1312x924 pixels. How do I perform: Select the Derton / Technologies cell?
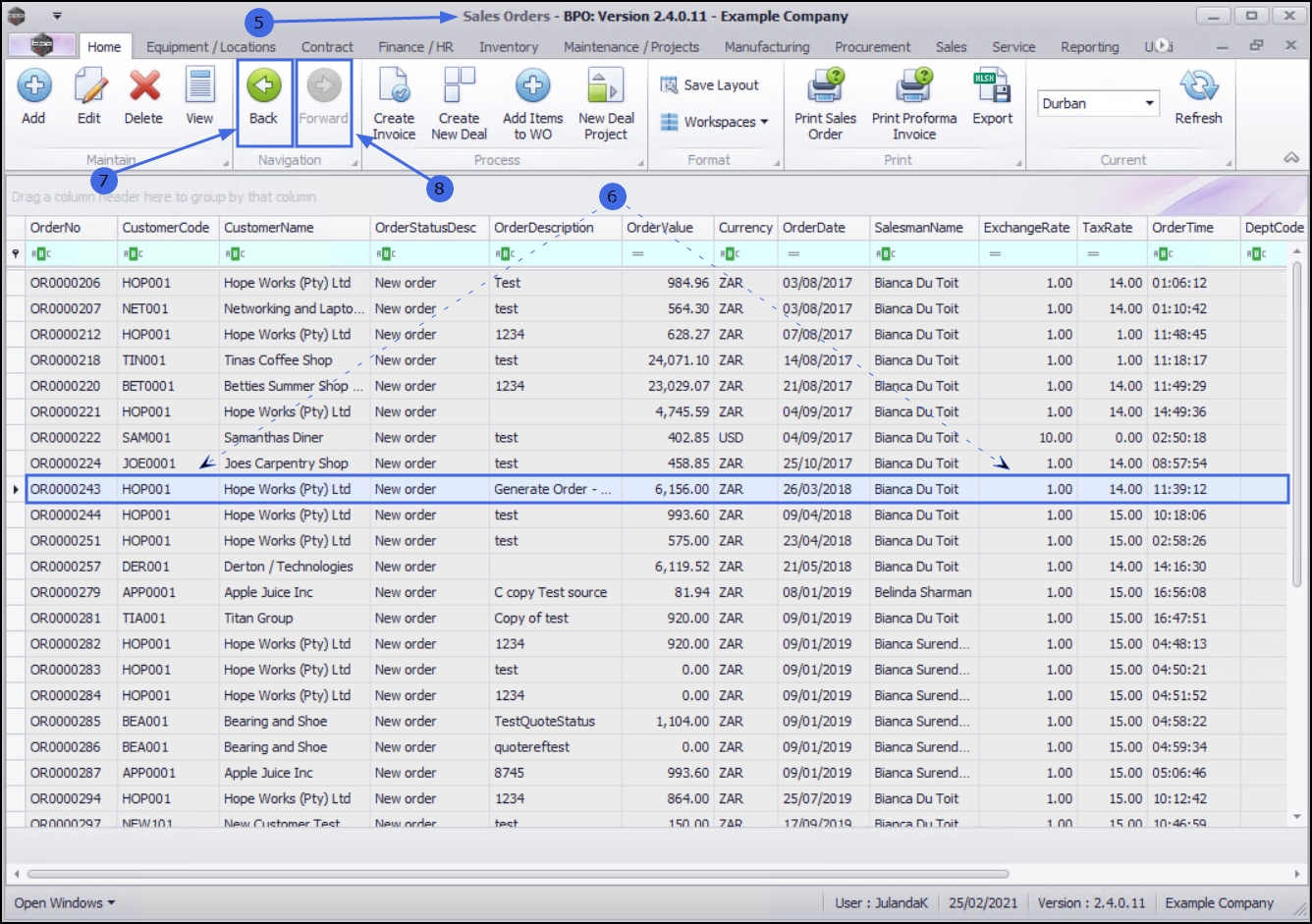point(295,567)
